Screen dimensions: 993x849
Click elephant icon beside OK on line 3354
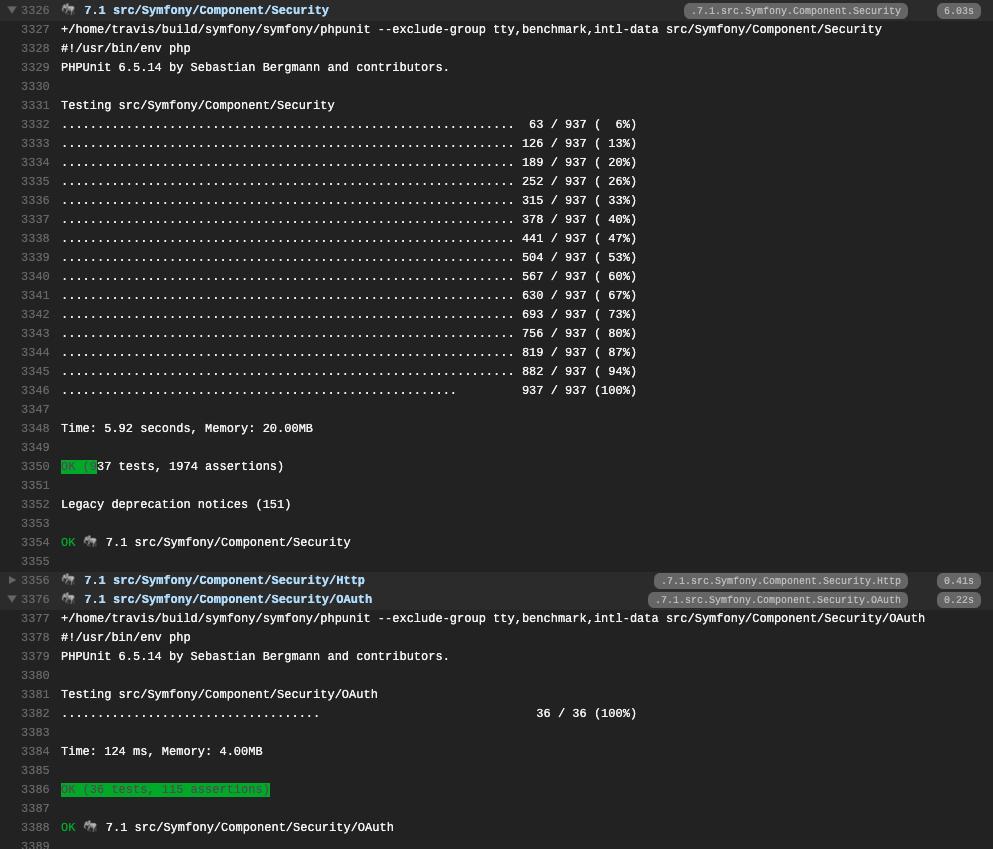point(90,541)
